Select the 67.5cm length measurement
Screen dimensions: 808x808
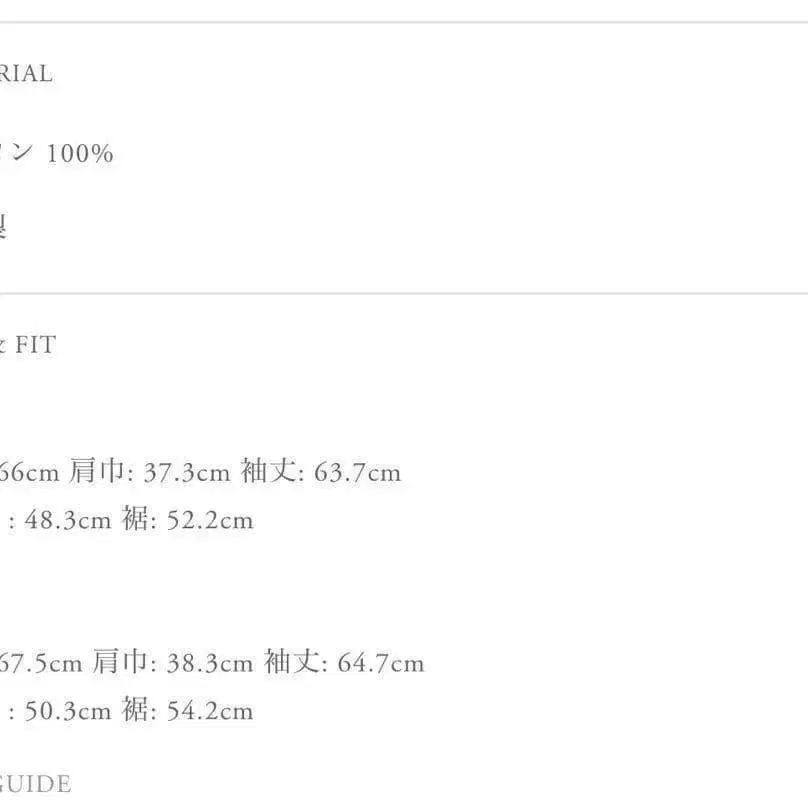42,663
